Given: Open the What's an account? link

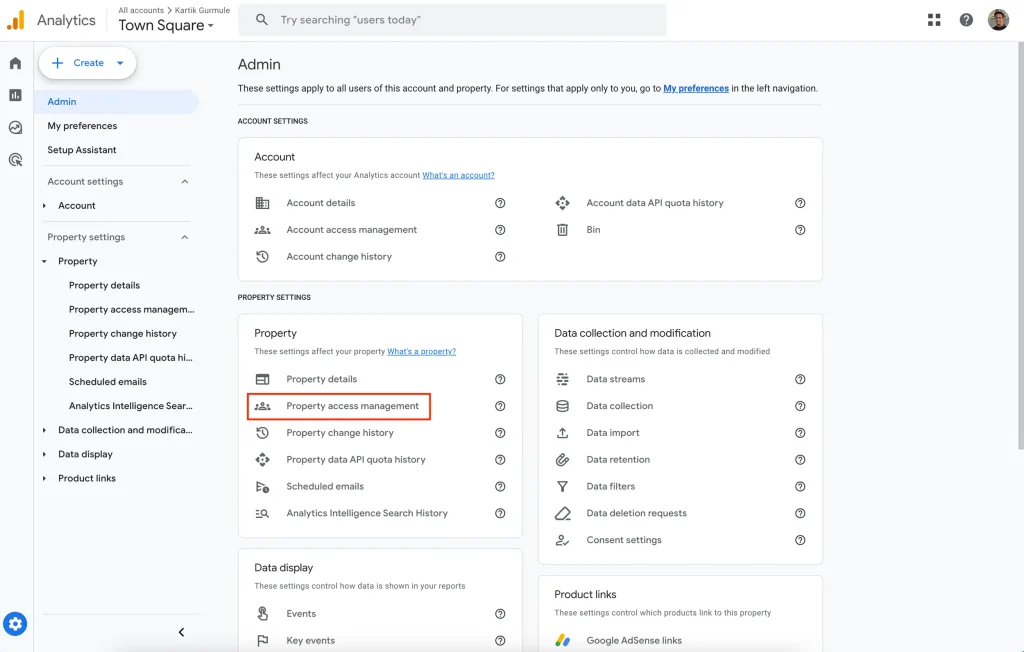Looking at the screenshot, I should [x=458, y=175].
